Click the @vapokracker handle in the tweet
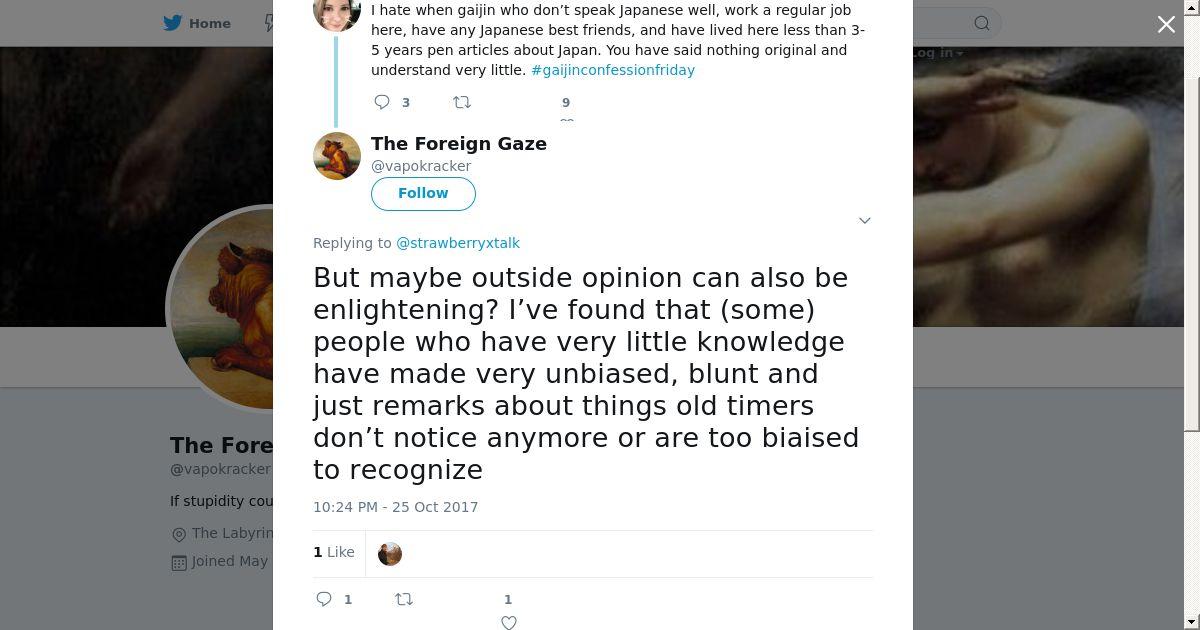The height and width of the screenshot is (630, 1200). click(x=421, y=166)
